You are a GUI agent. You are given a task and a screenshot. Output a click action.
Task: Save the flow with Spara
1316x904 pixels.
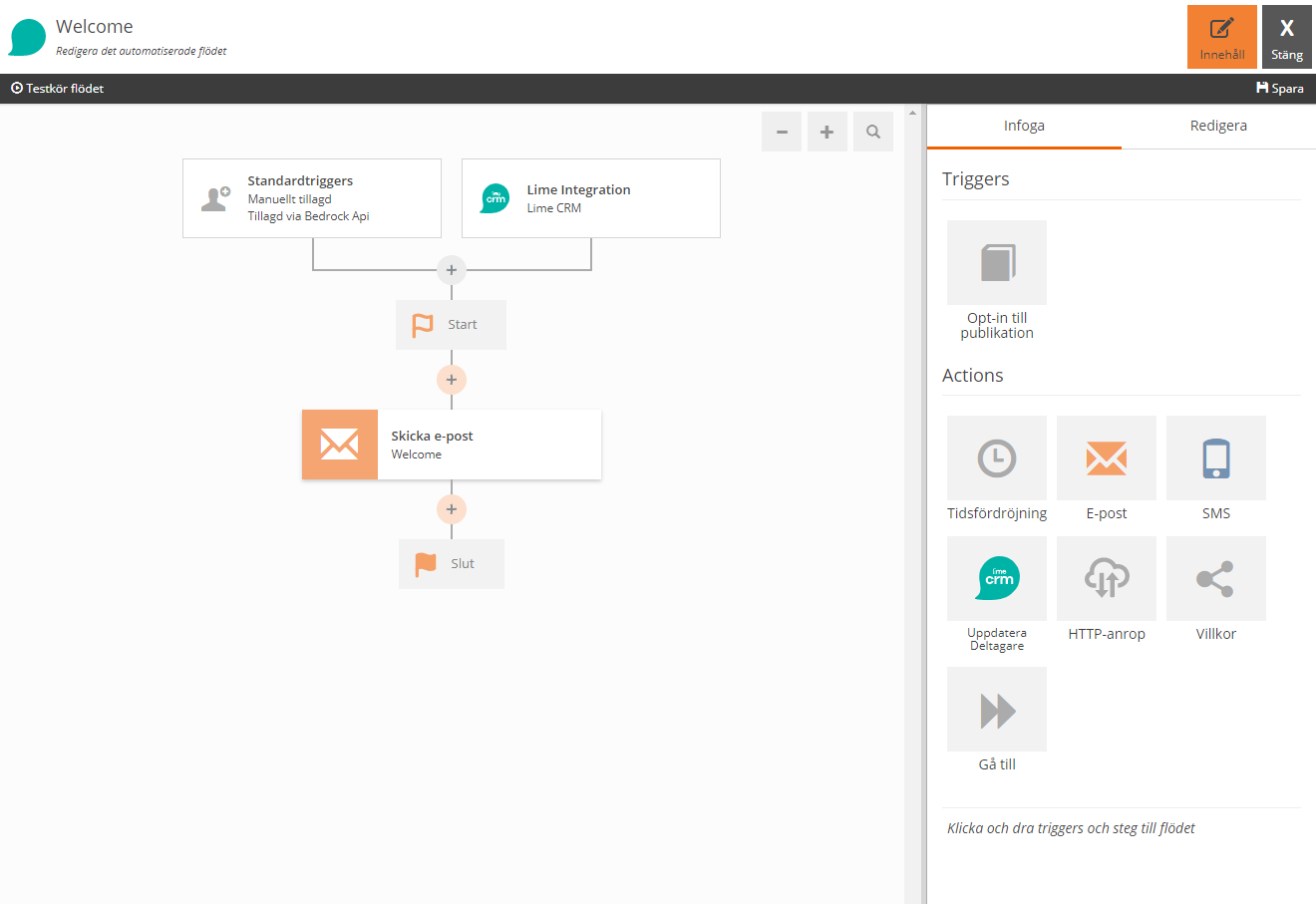(1279, 88)
